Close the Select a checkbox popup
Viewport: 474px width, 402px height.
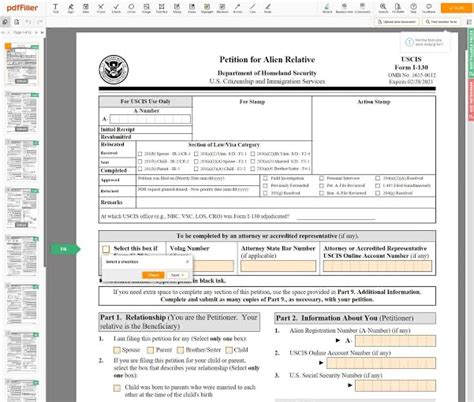(x=187, y=262)
